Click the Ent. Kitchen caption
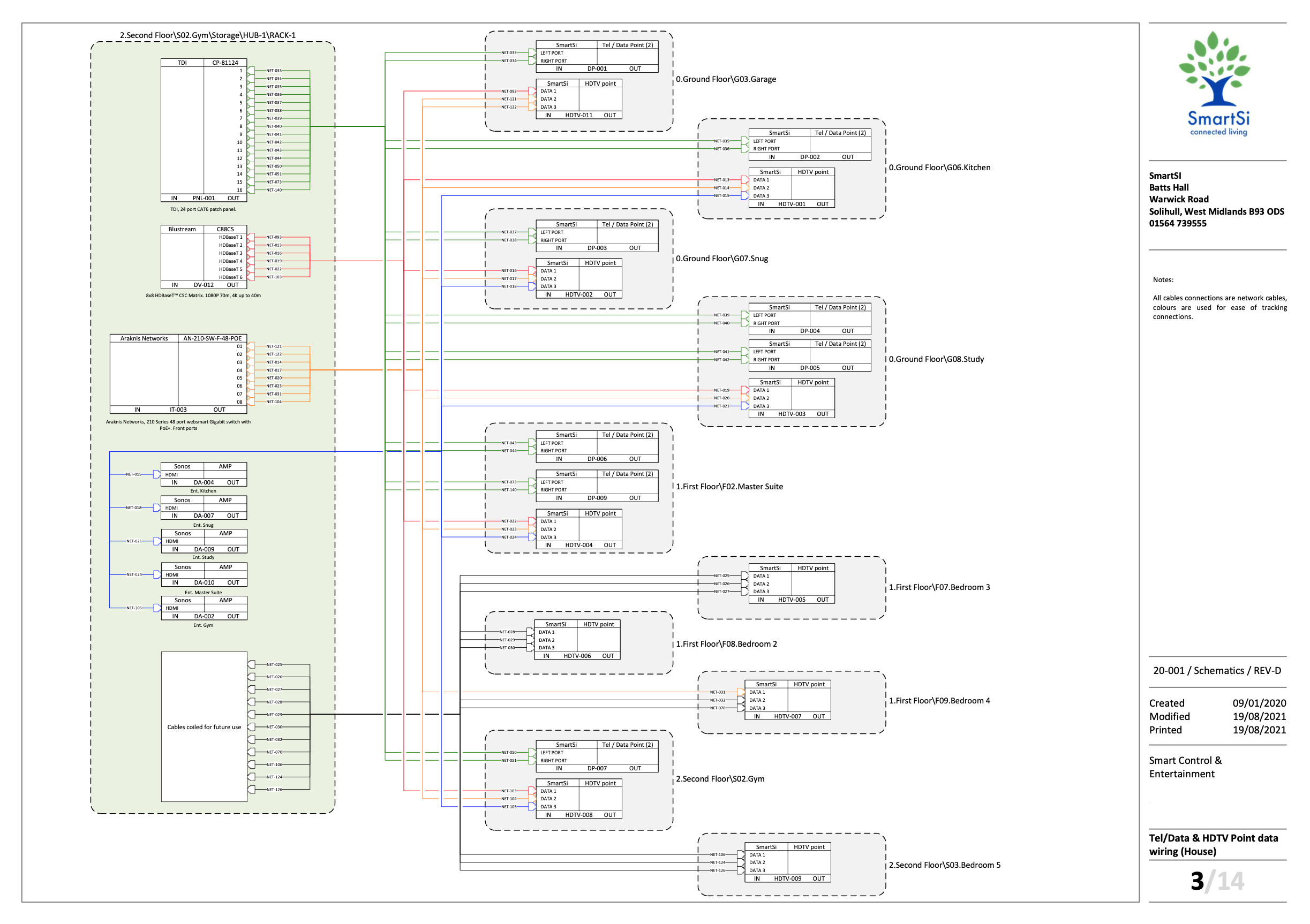 pos(203,491)
